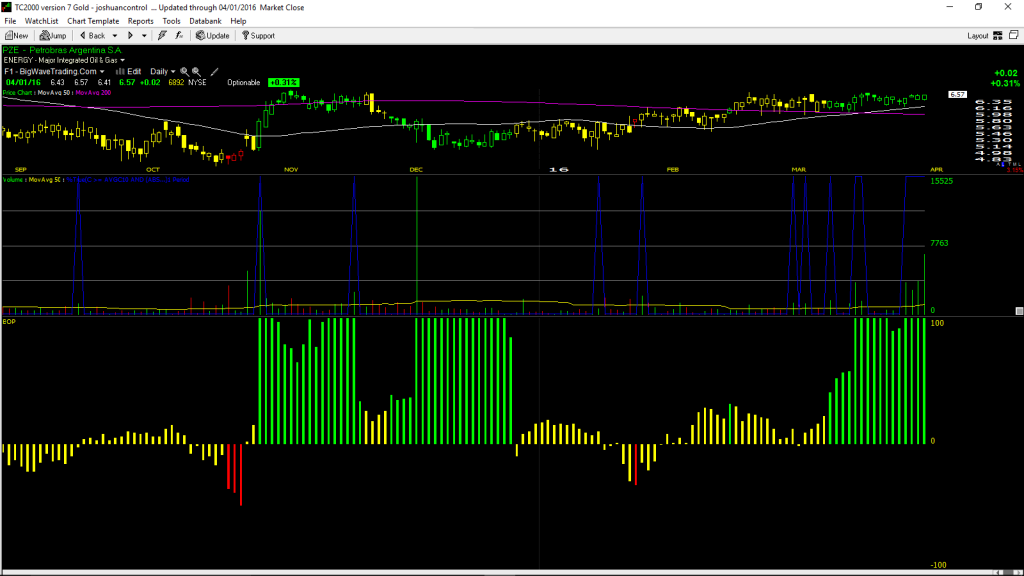This screenshot has height=576, width=1024.
Task: Toggle the small square in volume pane
Action: click(1019, 311)
